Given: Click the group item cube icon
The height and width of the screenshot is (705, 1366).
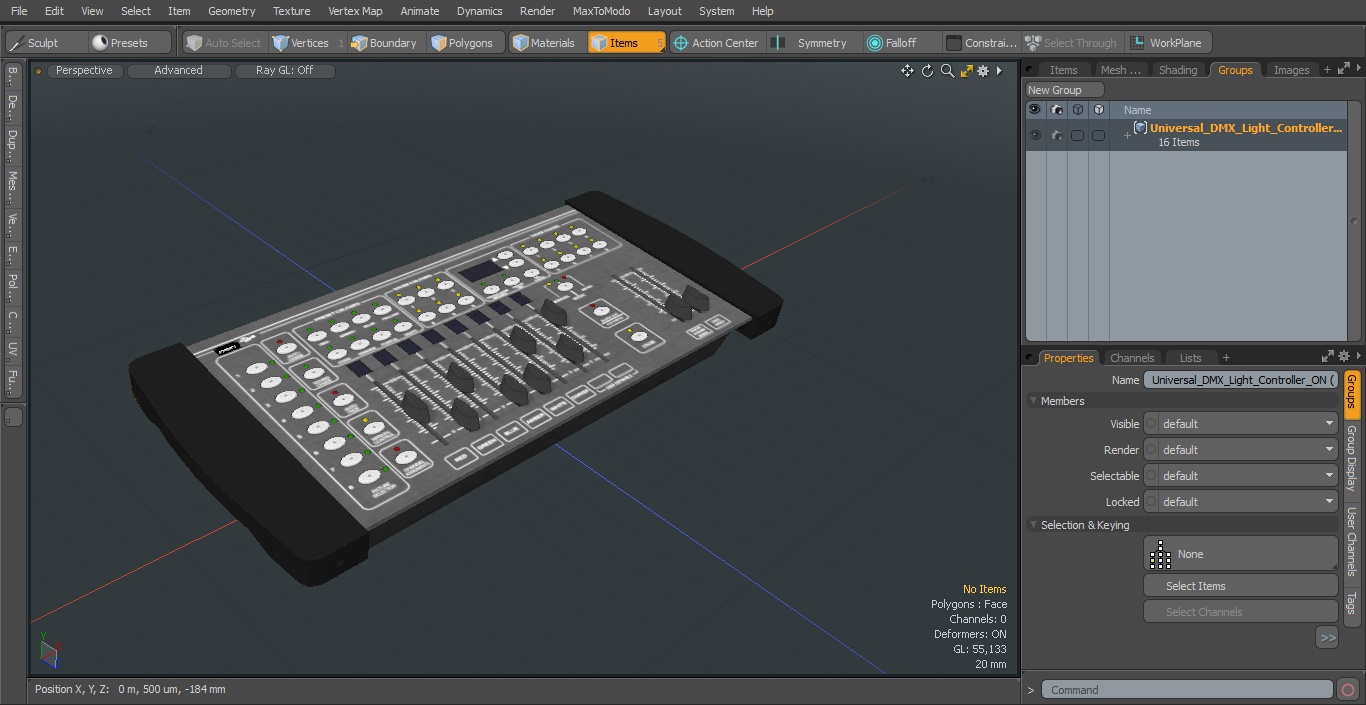Looking at the screenshot, I should pos(1140,128).
